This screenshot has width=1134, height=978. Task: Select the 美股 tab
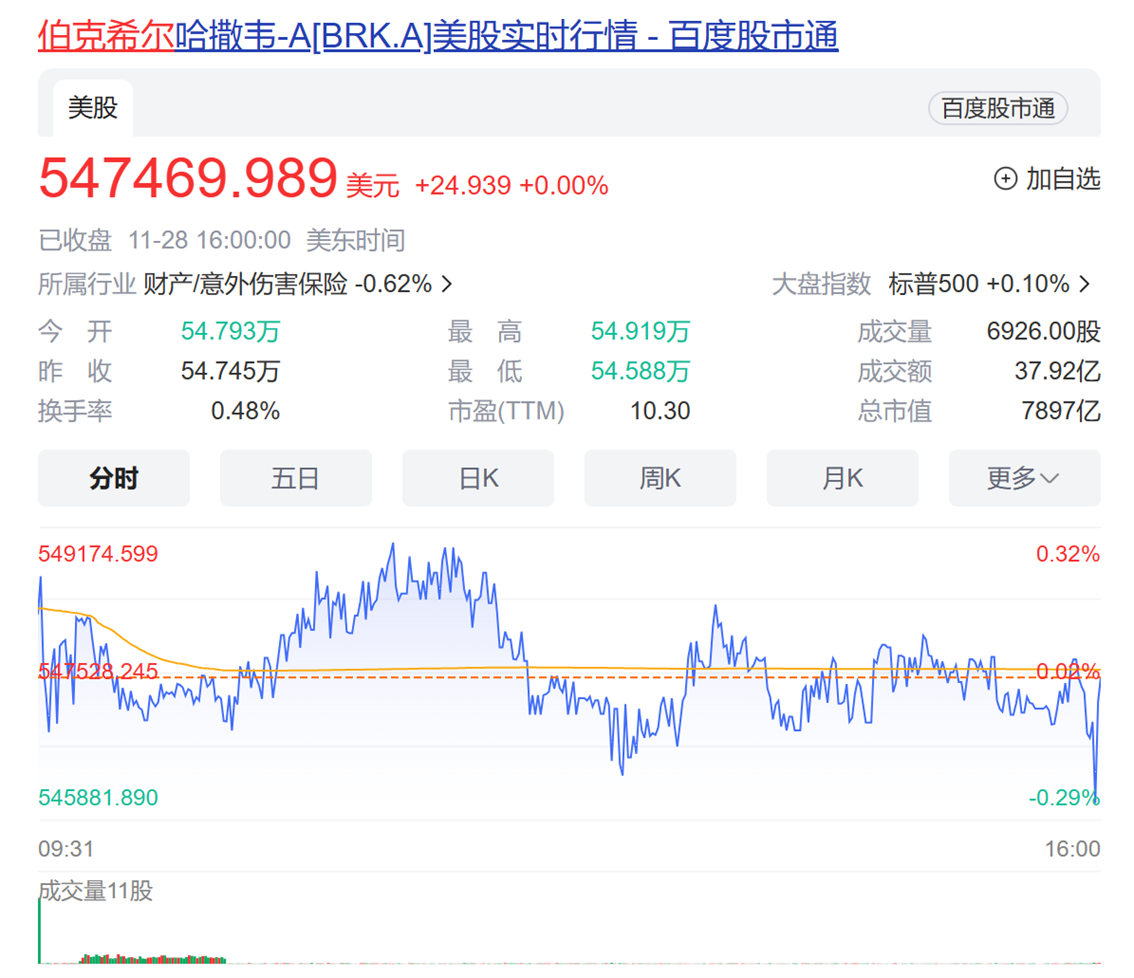pos(93,108)
